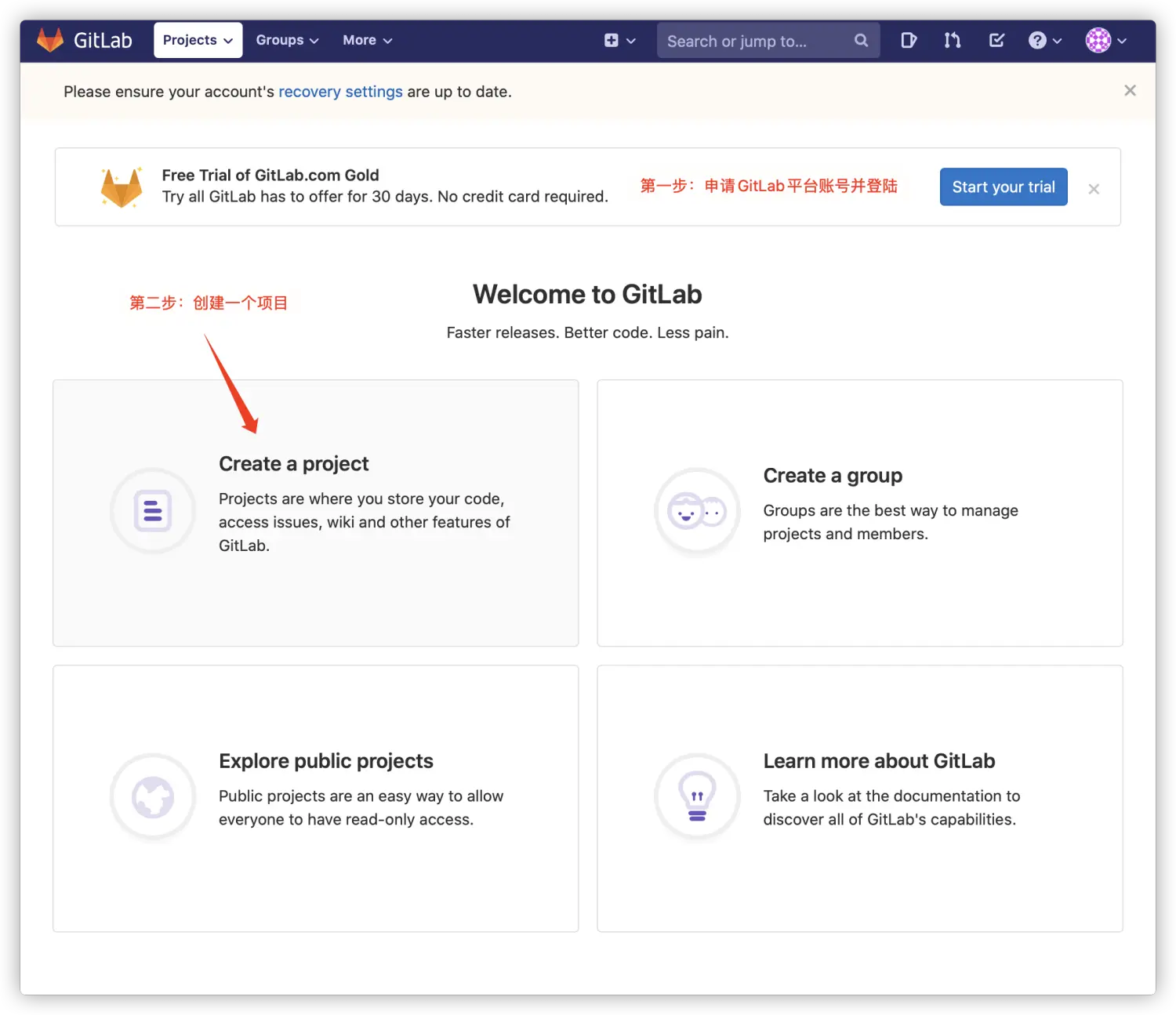Open the More menu in navbar
This screenshot has height=1015, width=1176.
(x=367, y=40)
